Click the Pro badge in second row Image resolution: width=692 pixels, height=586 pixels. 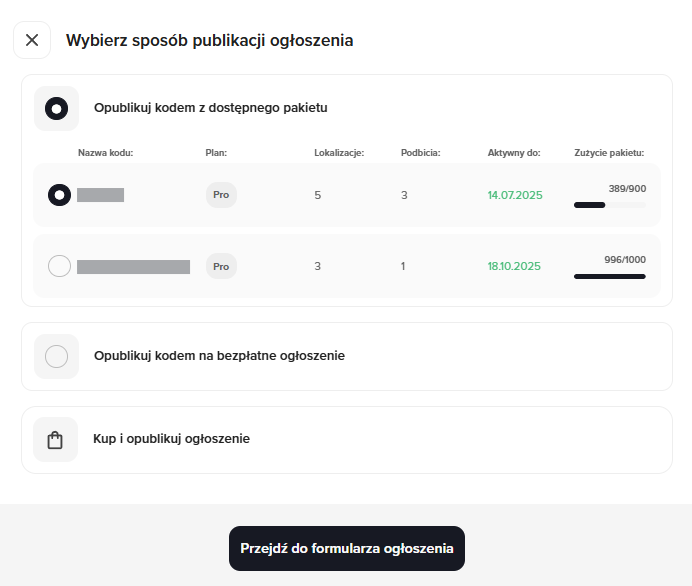221,266
